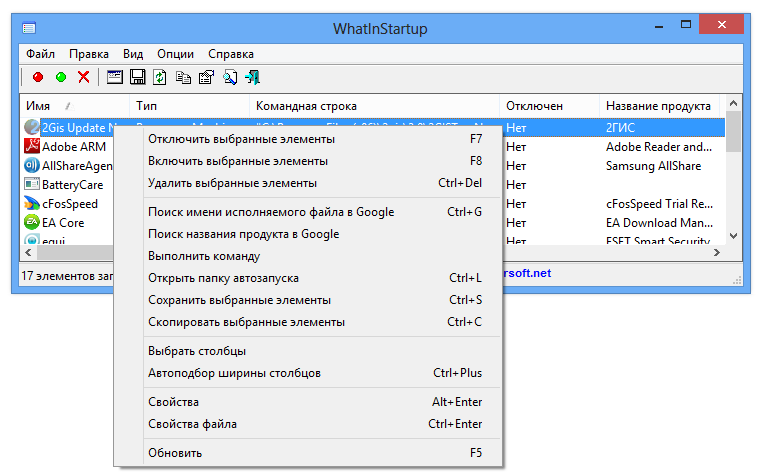Click the BatteryCare row icon
768x474 pixels.
pyautogui.click(x=32, y=184)
